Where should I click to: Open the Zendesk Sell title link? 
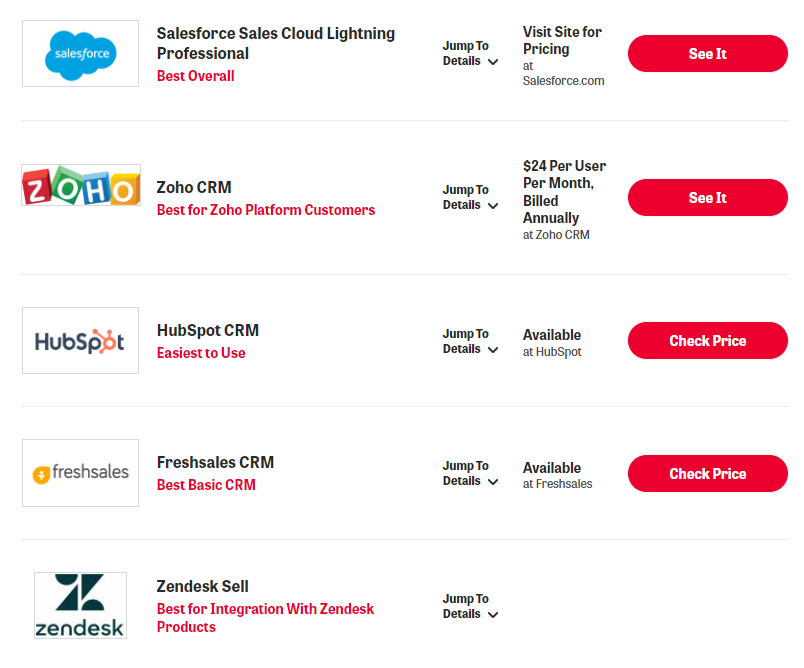[202, 587]
